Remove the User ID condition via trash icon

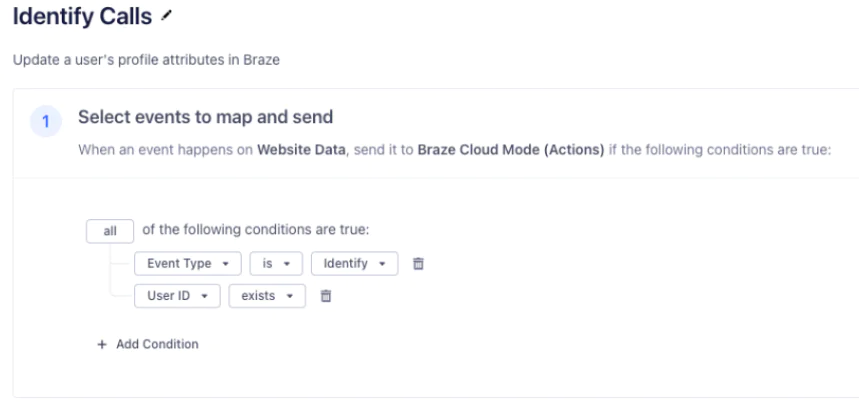click(x=324, y=296)
